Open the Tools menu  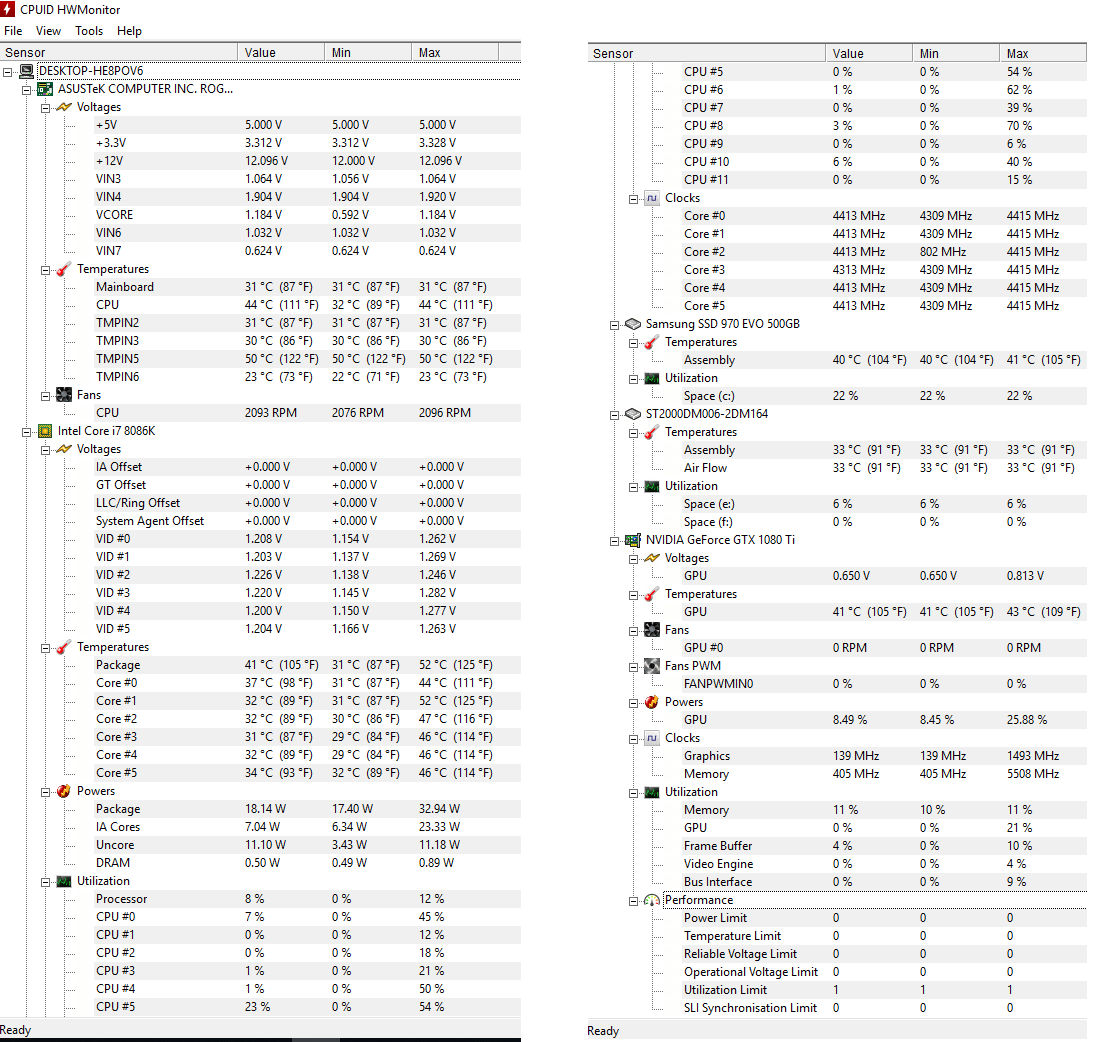pos(89,31)
